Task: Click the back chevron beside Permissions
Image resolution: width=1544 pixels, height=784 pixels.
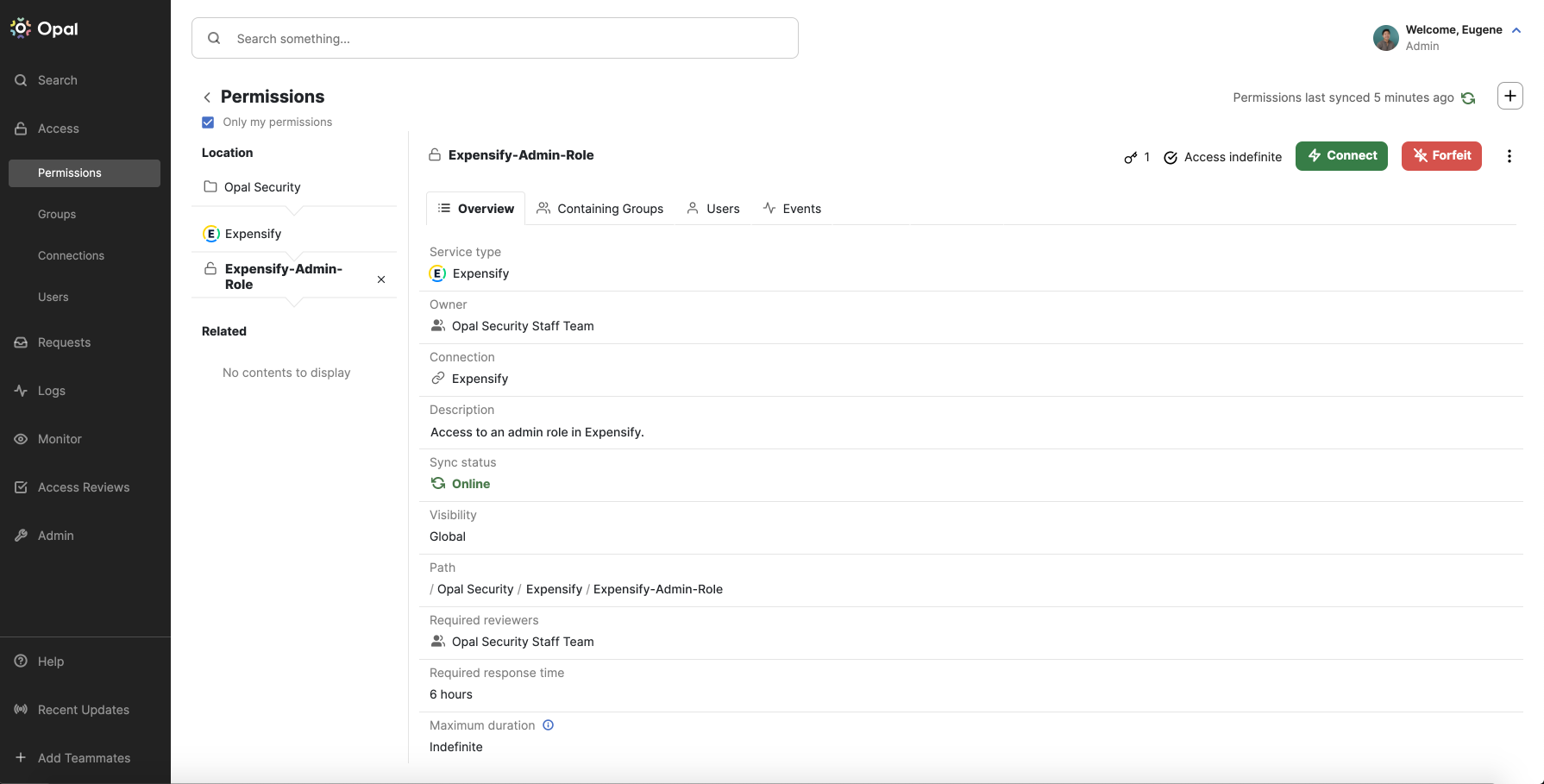Action: click(x=207, y=97)
